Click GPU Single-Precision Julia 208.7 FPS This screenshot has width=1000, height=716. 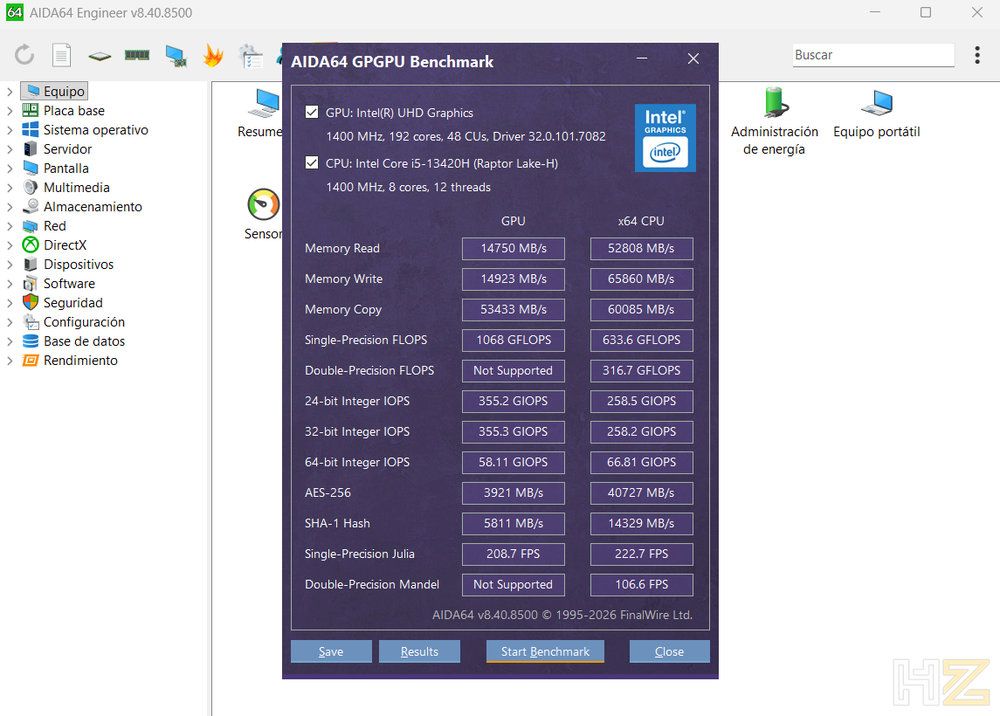click(513, 554)
